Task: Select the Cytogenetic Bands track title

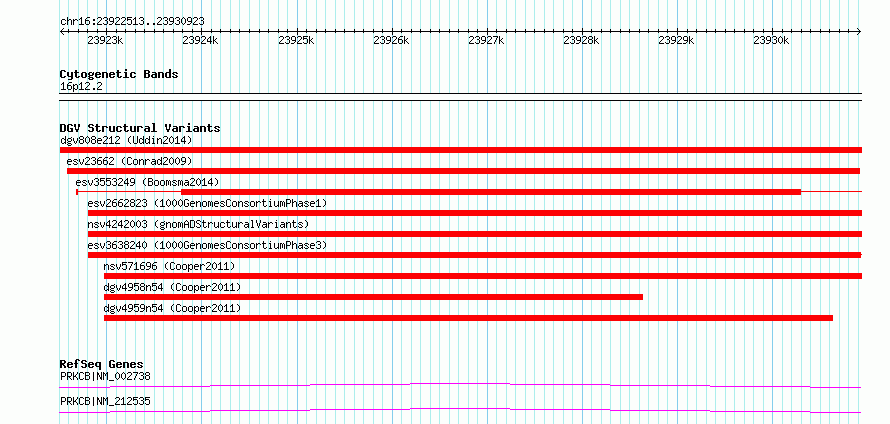Action: 119,74
